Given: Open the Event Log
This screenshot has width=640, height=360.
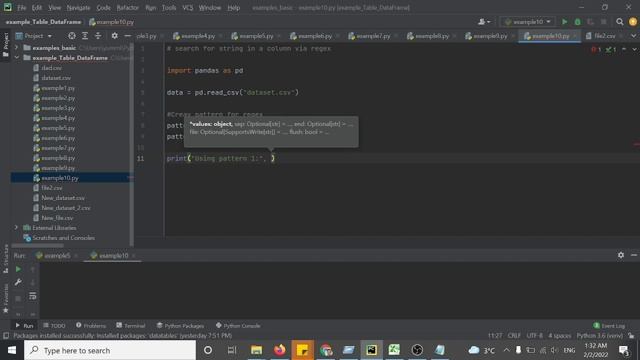Looking at the screenshot, I should pos(609,326).
